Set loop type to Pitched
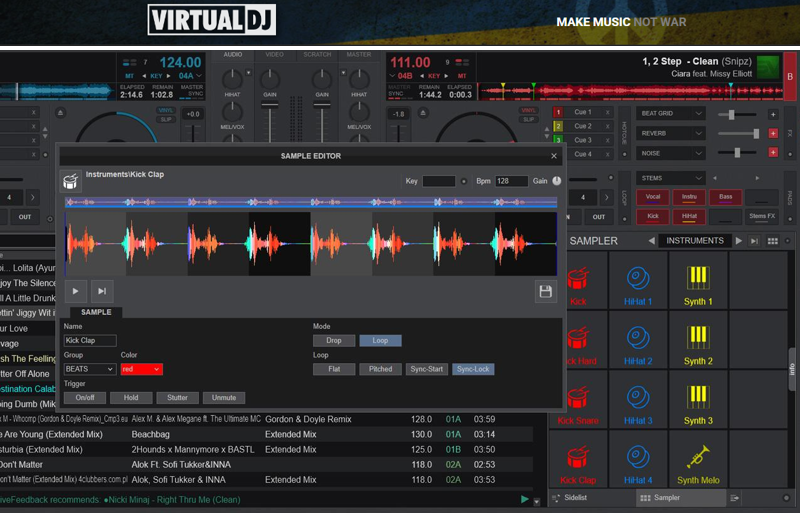The image size is (800, 513). click(380, 369)
